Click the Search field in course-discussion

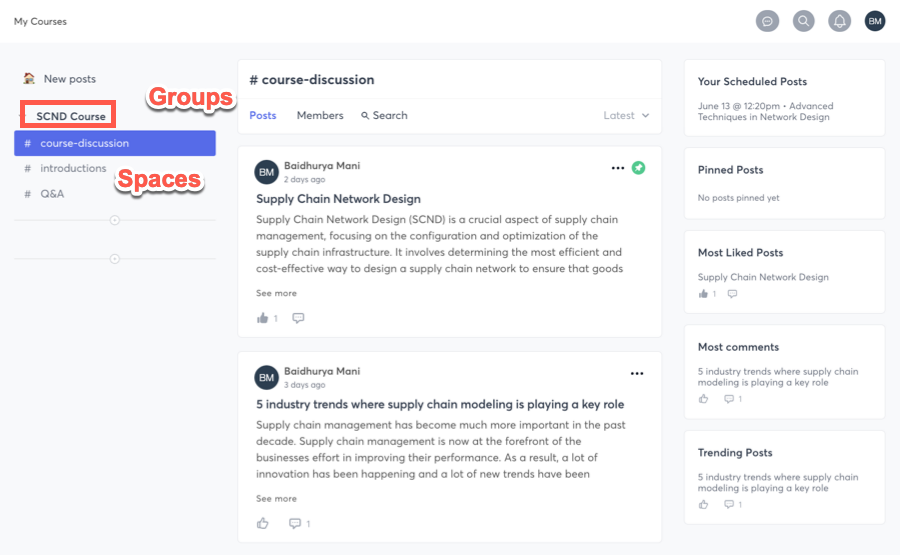(x=384, y=115)
